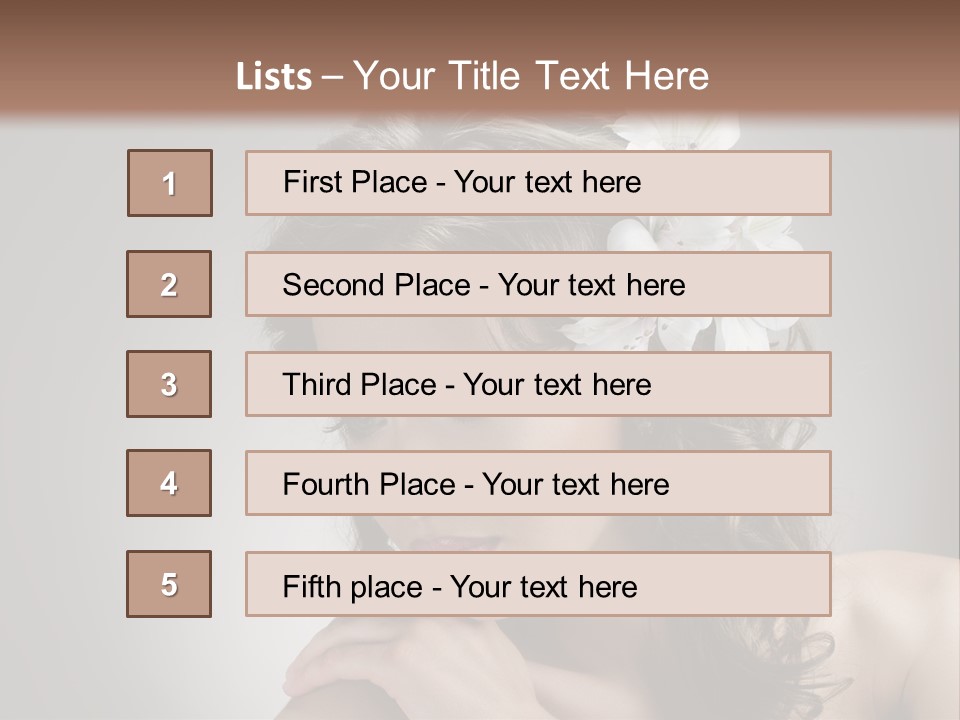The width and height of the screenshot is (960, 720).
Task: Select the number 4 box
Action: [169, 483]
